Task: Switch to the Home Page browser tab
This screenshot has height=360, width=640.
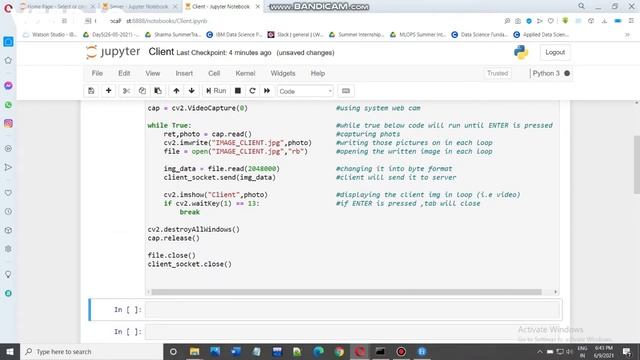Action: click(x=57, y=7)
